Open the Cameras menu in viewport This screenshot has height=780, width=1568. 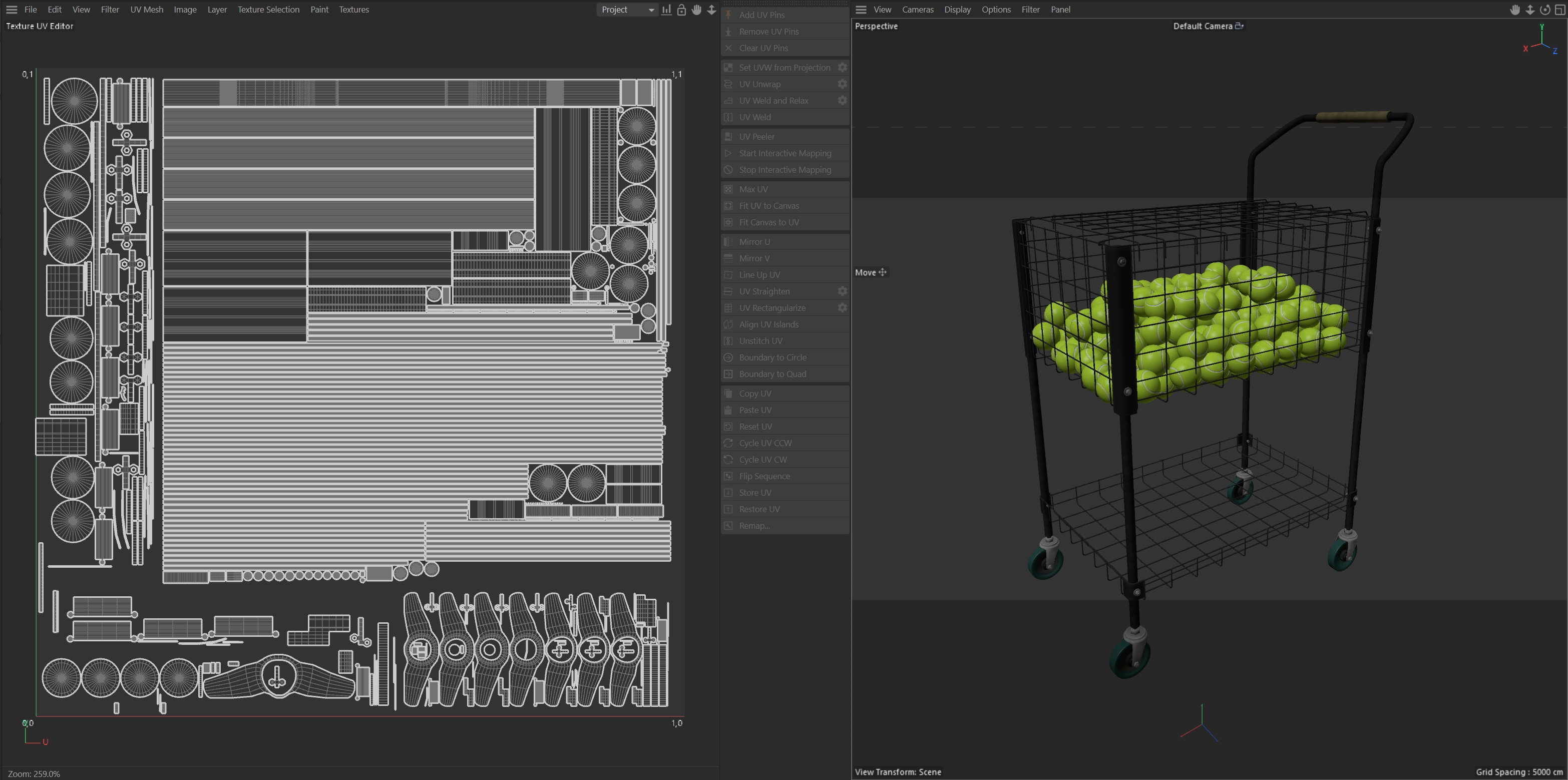917,10
